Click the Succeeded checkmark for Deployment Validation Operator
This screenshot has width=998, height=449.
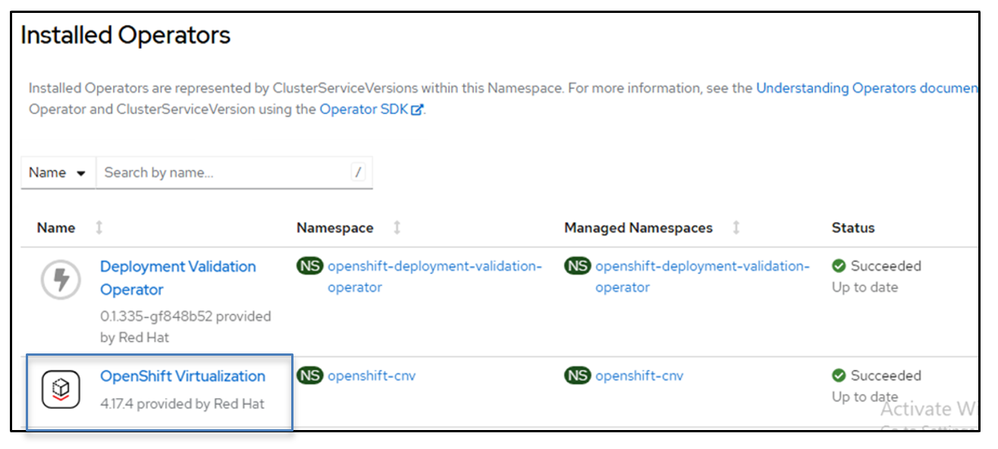click(x=838, y=267)
